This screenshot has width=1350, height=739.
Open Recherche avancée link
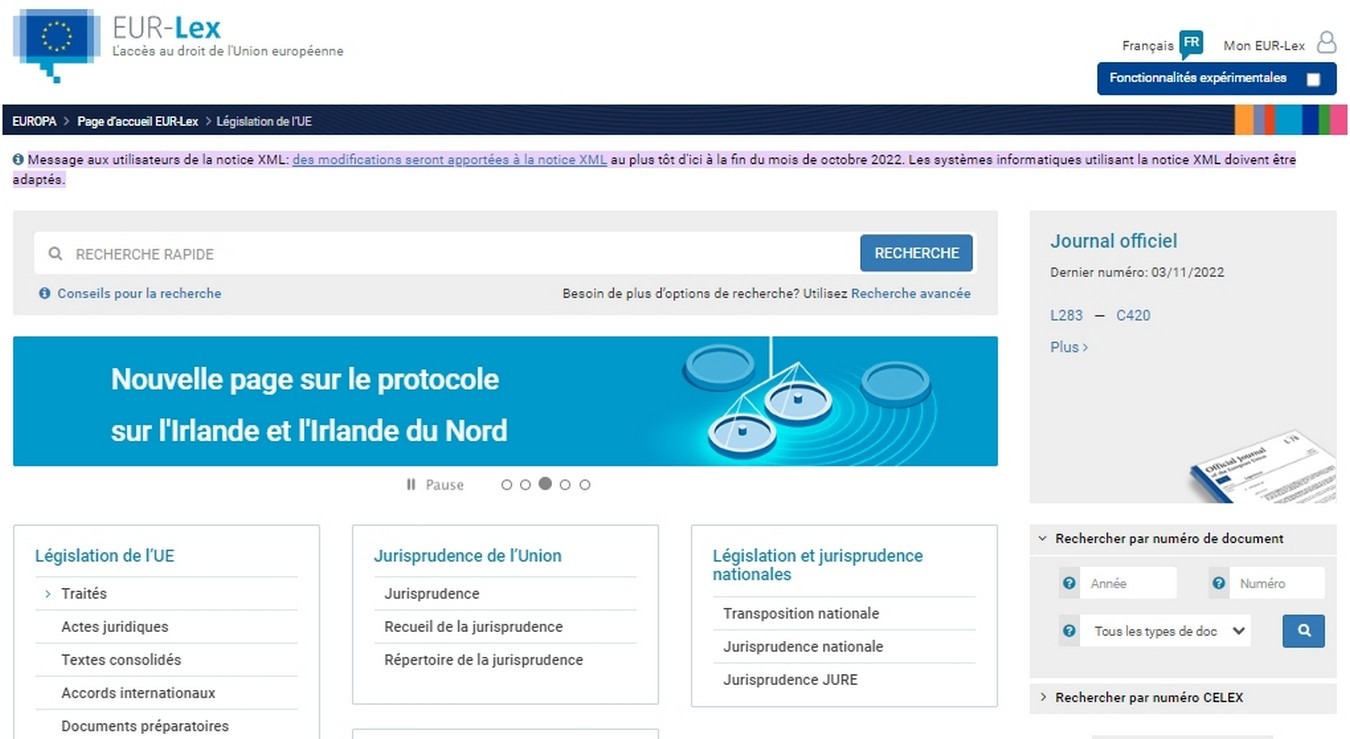[x=911, y=294]
